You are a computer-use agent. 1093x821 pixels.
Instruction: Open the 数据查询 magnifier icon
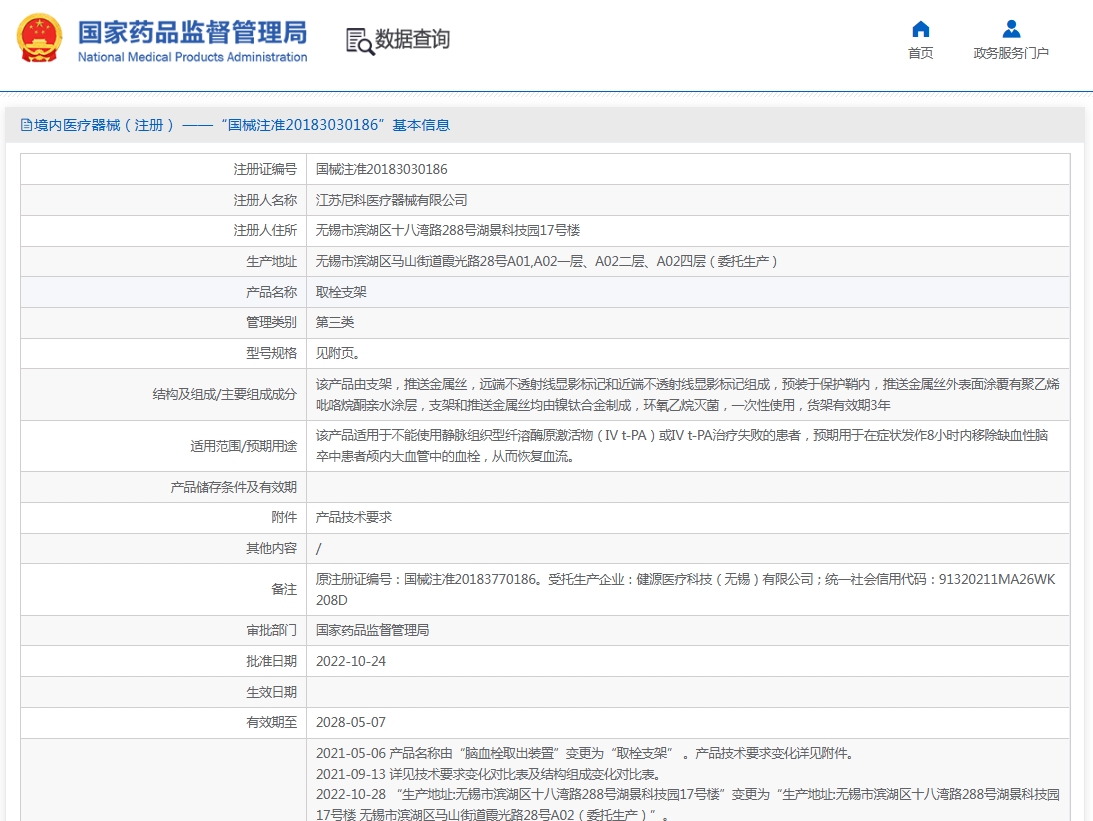click(360, 41)
